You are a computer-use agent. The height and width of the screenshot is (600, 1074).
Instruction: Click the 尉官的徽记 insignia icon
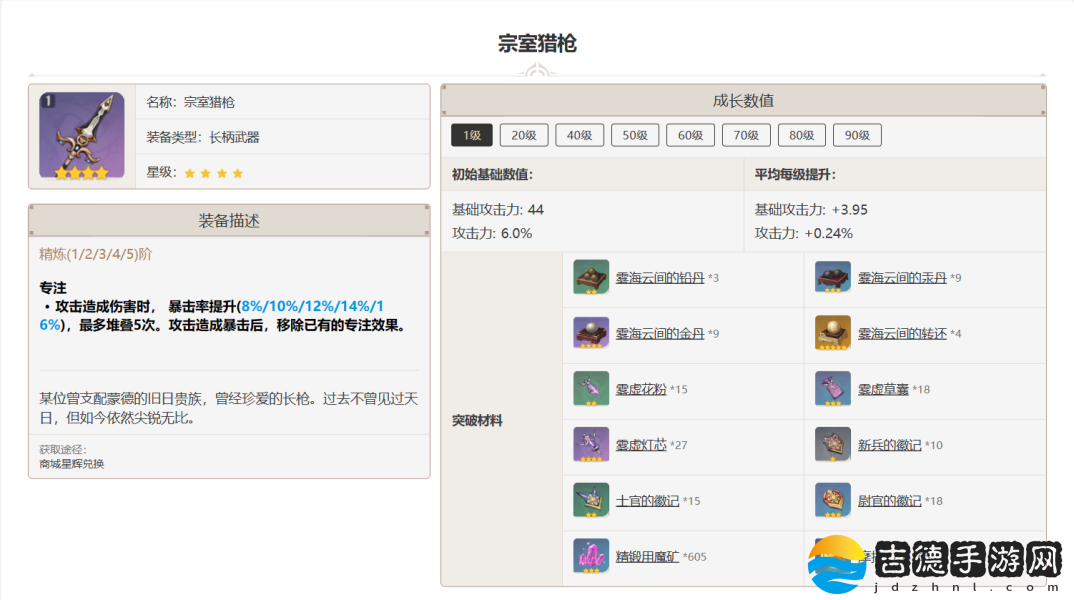pos(832,500)
